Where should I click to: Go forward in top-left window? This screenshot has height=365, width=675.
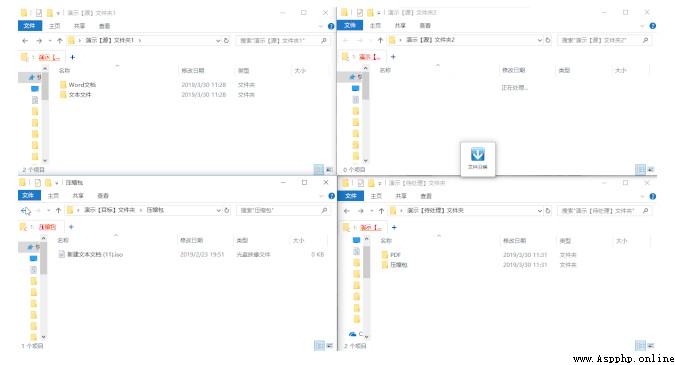pyautogui.click(x=39, y=40)
